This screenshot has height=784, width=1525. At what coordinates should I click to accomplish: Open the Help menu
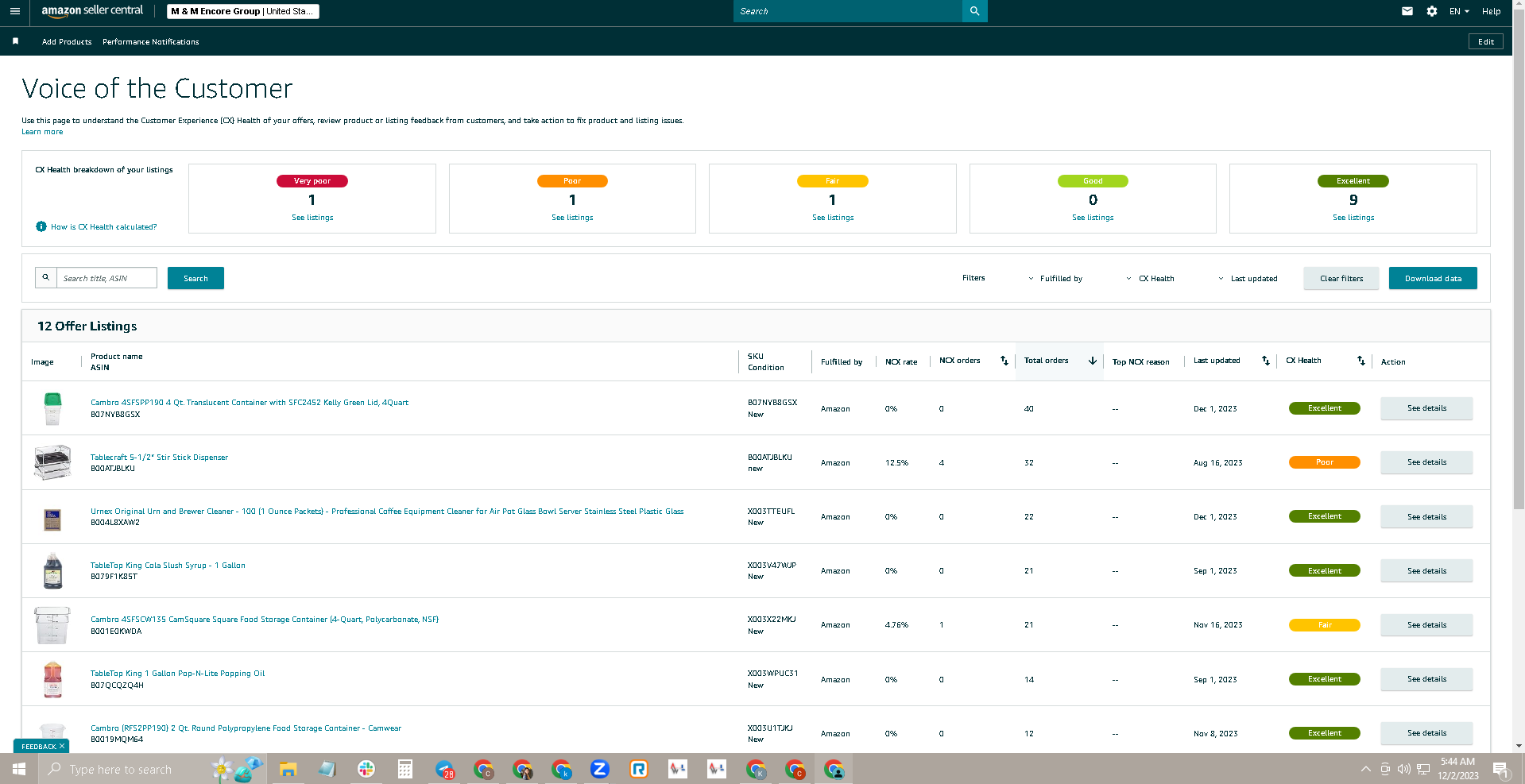coord(1492,11)
